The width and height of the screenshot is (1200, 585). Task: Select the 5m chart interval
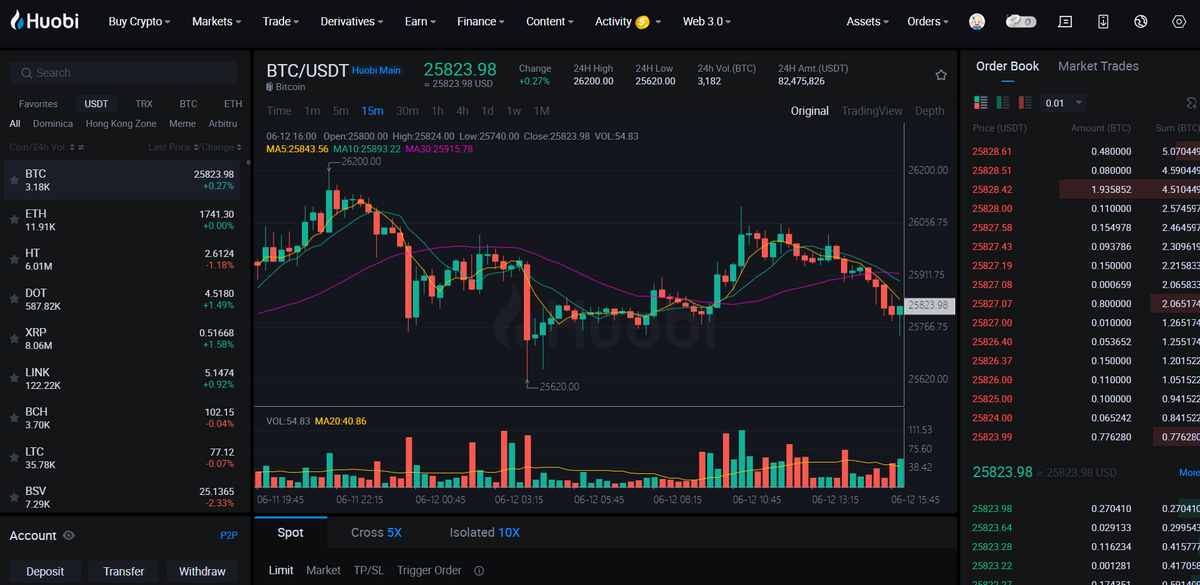(341, 111)
